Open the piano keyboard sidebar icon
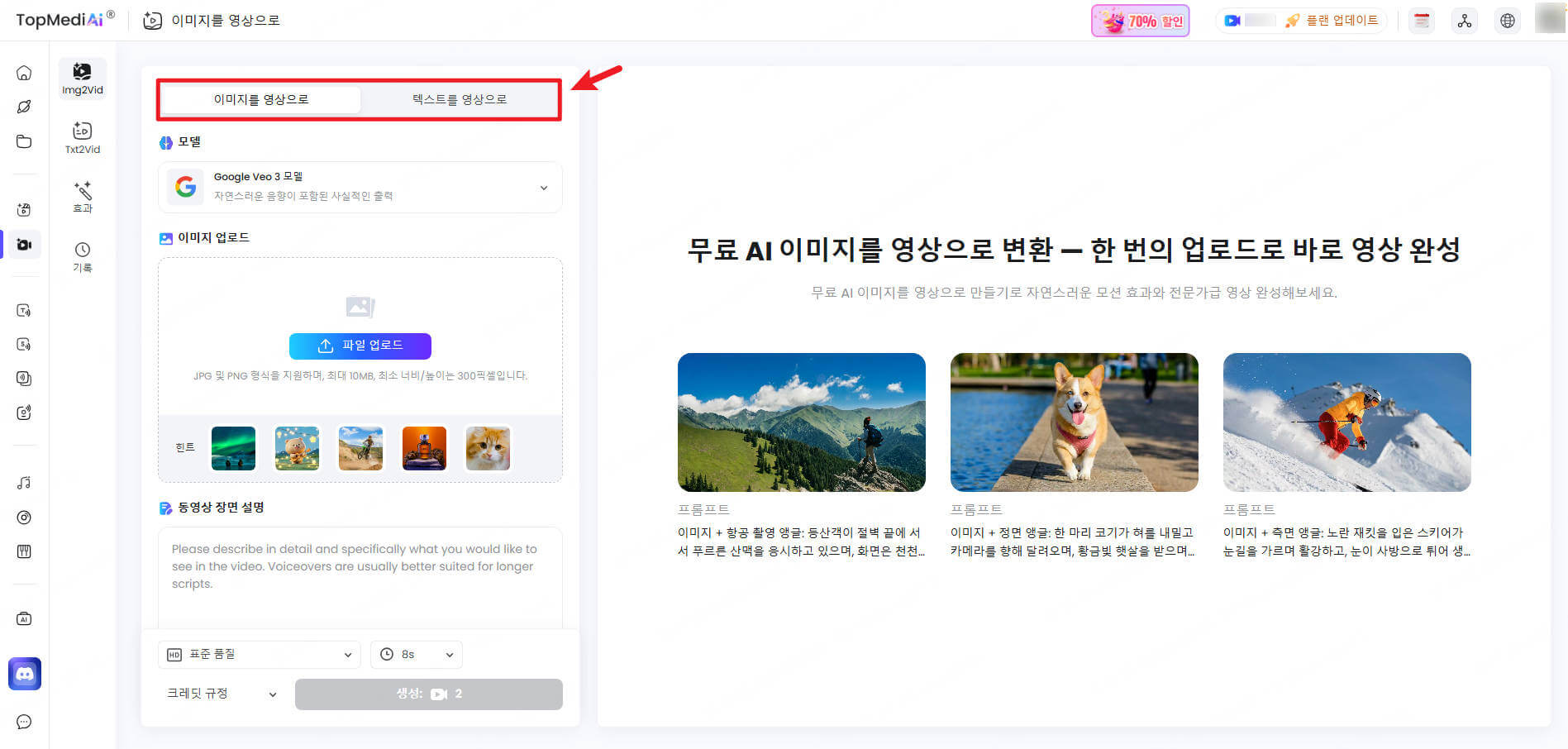 coord(24,551)
